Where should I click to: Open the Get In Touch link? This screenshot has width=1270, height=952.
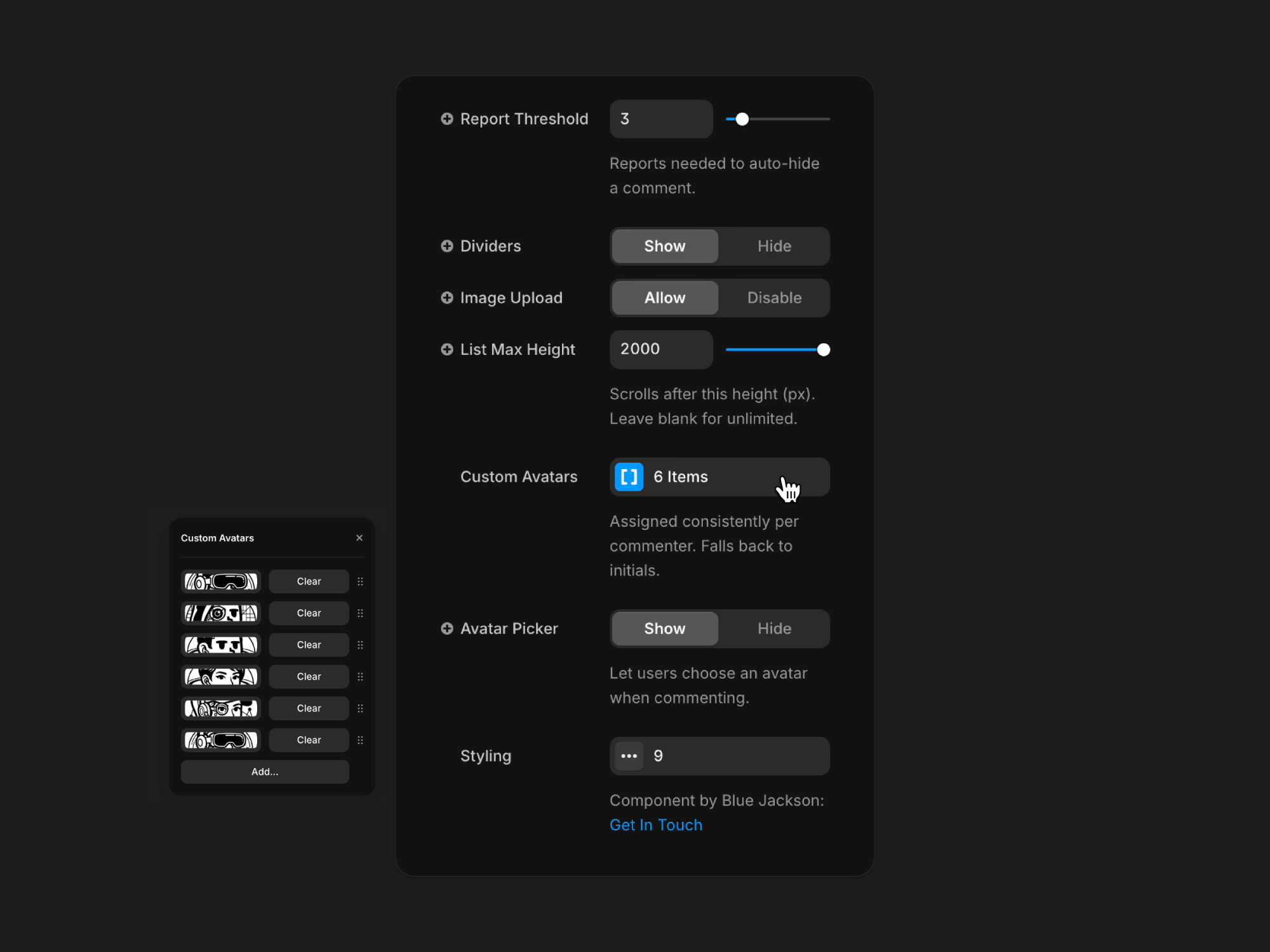point(656,824)
